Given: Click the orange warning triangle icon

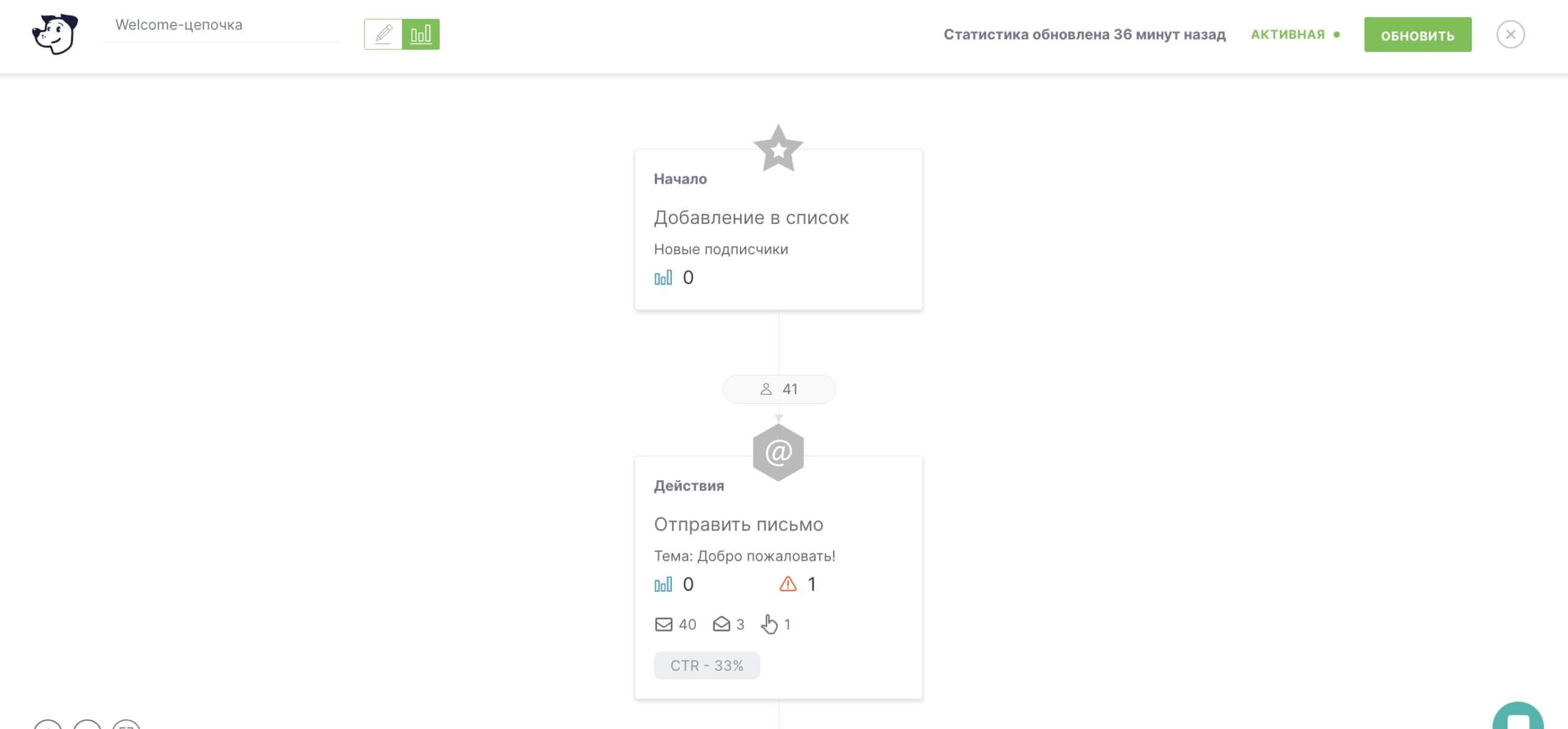Looking at the screenshot, I should [788, 584].
